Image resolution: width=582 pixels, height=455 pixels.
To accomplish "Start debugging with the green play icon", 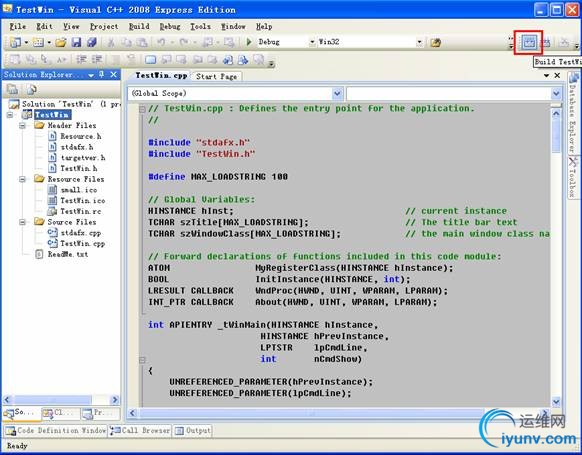I will [x=249, y=42].
